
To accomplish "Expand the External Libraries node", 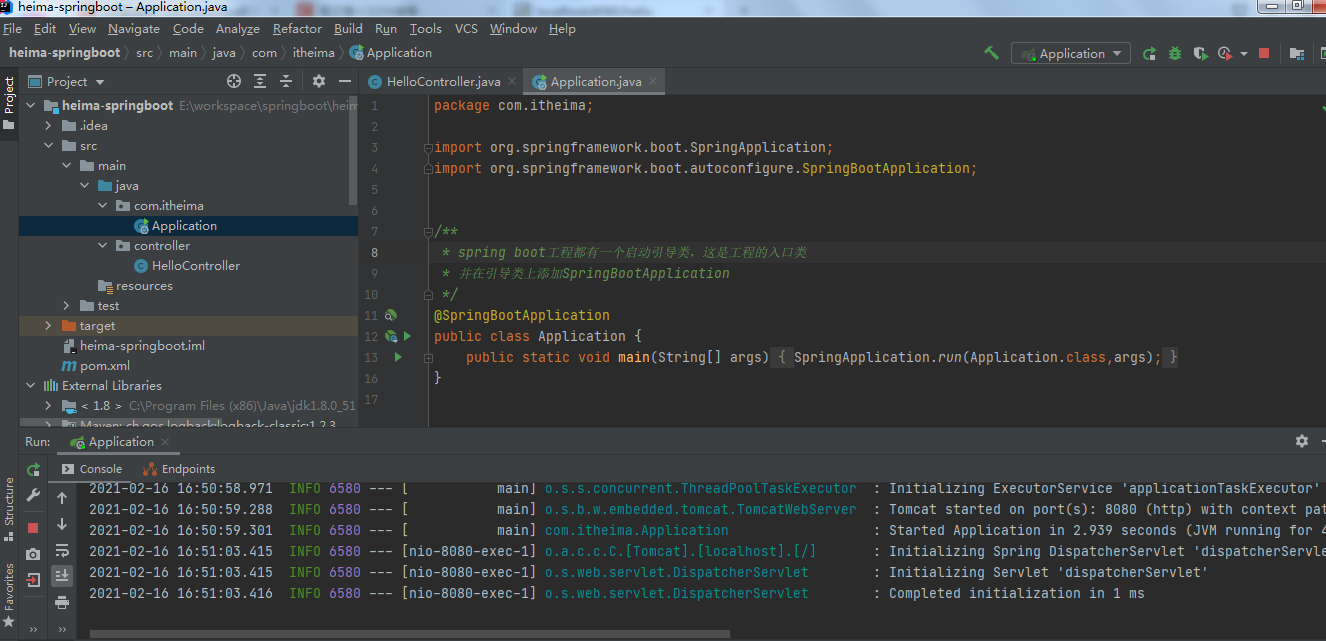I will 30,385.
